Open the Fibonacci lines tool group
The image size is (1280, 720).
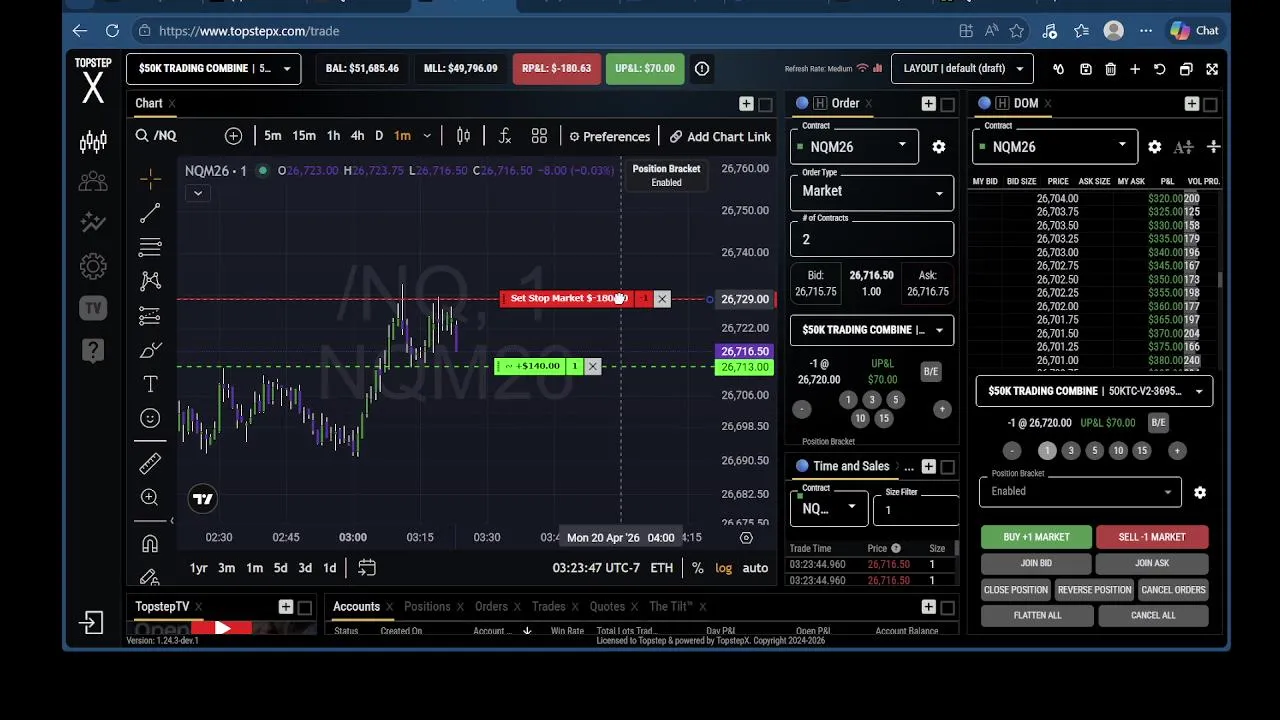pos(150,247)
